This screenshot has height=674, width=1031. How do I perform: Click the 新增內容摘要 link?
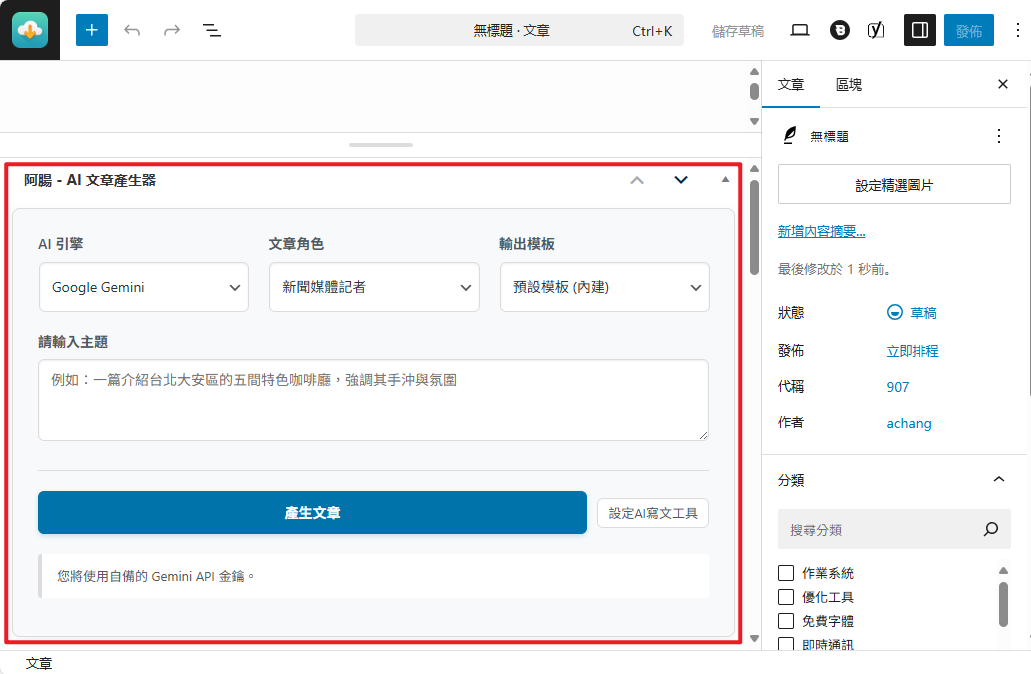821,231
